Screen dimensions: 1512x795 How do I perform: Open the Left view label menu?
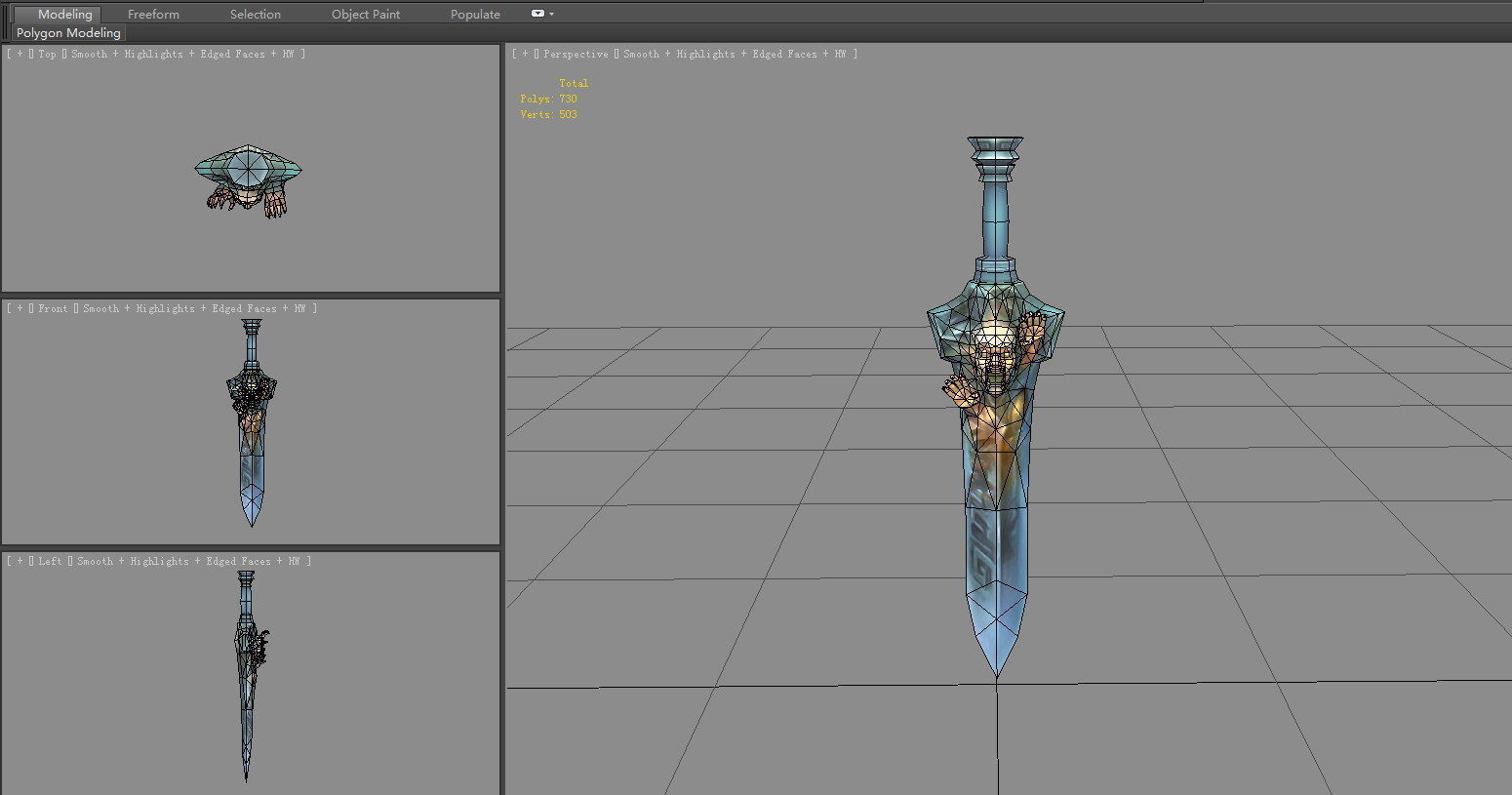(50, 561)
